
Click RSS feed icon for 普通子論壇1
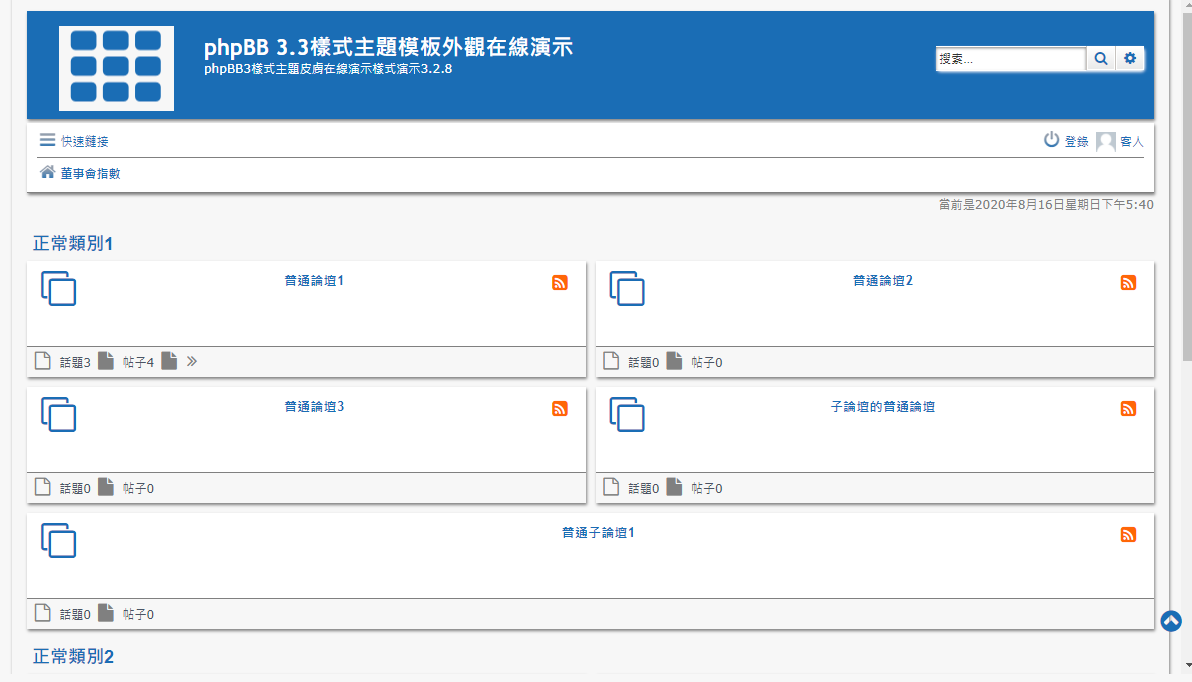tap(1128, 535)
